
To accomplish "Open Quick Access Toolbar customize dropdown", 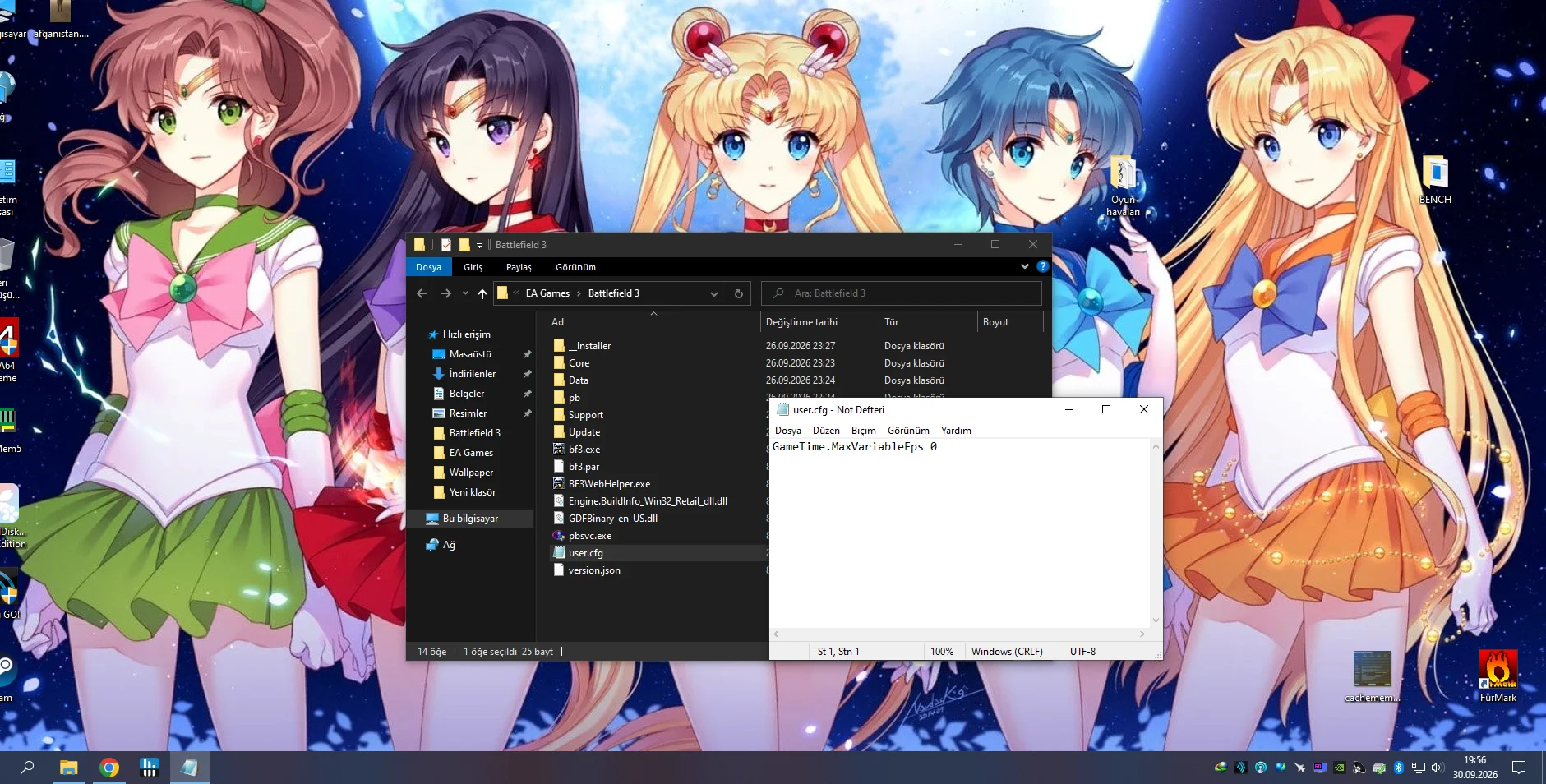I will [x=479, y=245].
